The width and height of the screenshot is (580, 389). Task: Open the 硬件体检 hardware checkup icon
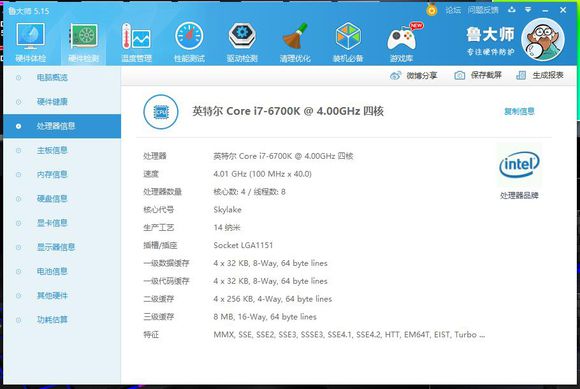click(x=30, y=42)
